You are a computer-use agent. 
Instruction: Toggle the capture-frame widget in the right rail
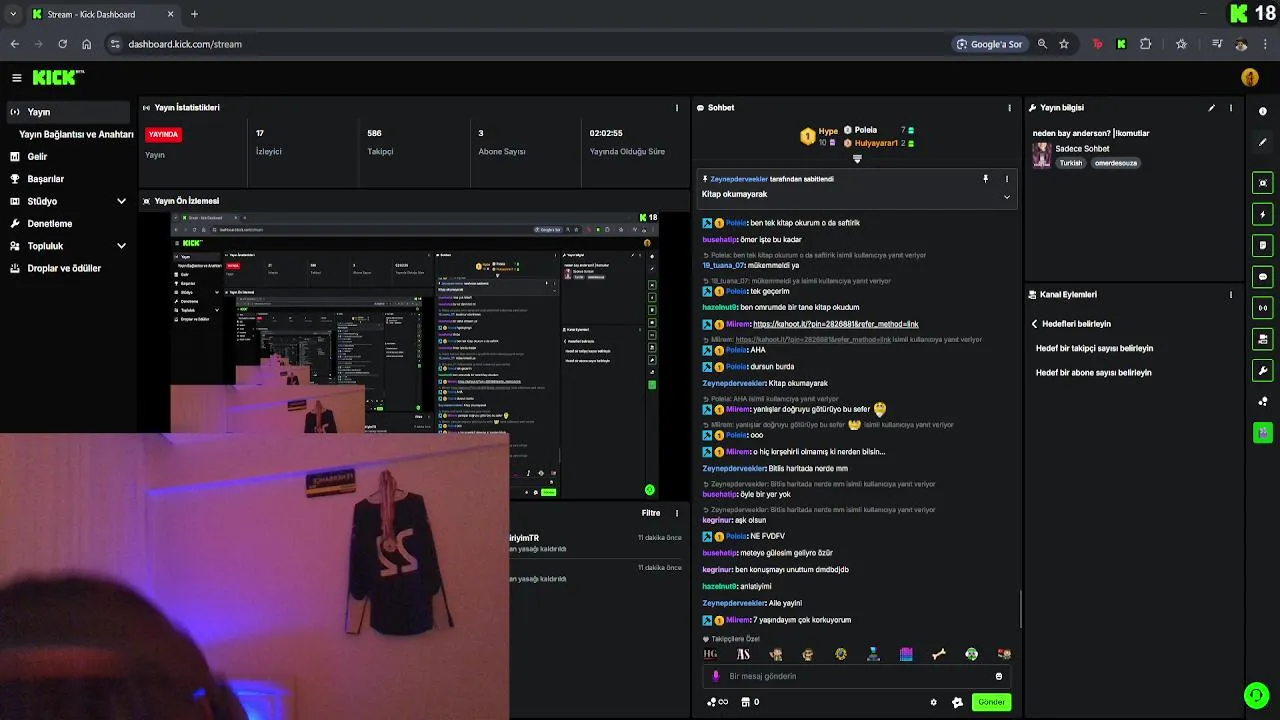pyautogui.click(x=1263, y=183)
